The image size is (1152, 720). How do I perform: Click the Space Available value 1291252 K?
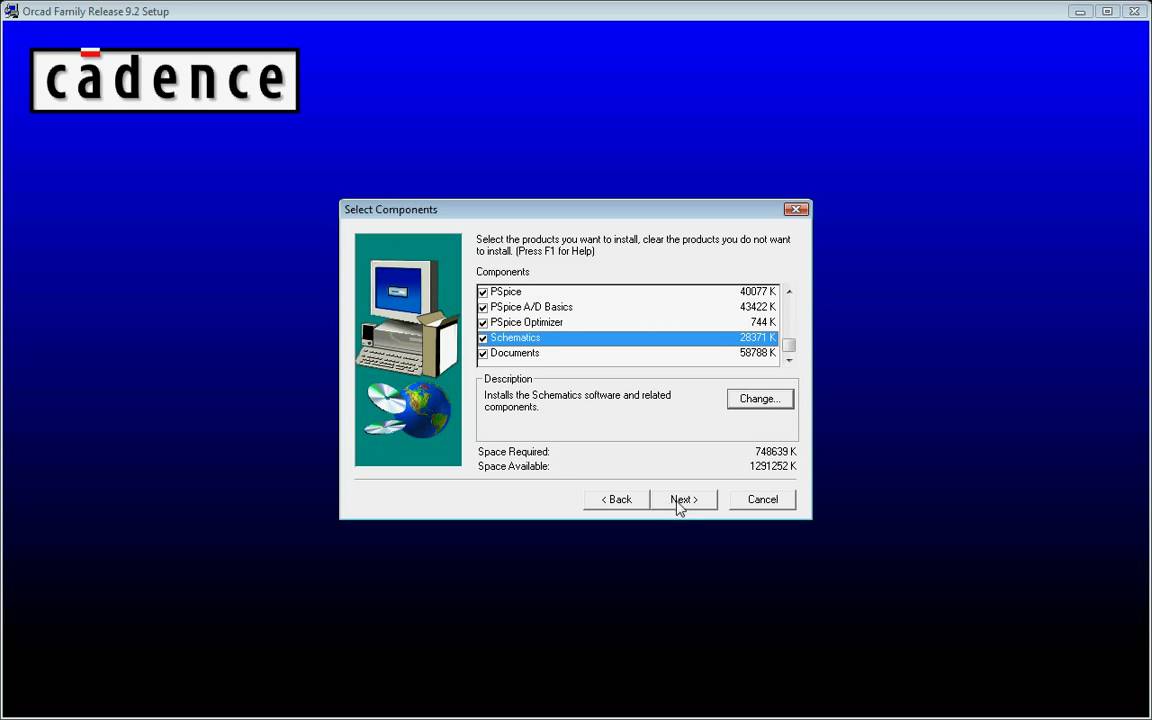click(773, 467)
